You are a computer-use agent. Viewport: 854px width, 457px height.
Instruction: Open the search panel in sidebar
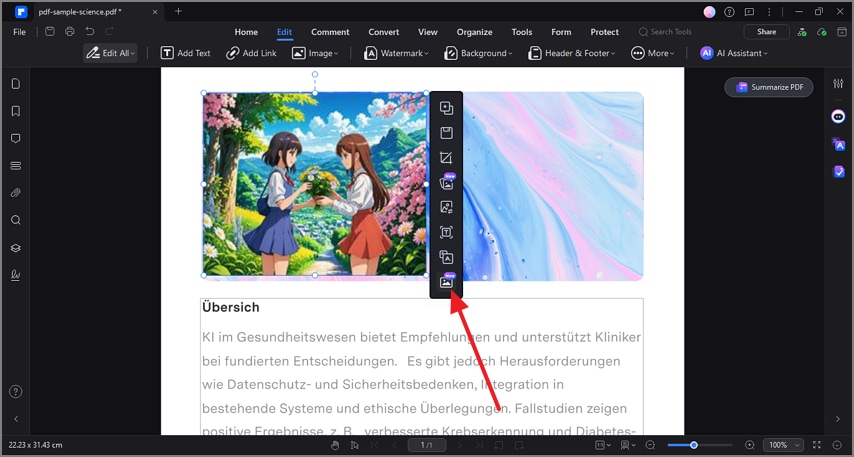pyautogui.click(x=16, y=220)
